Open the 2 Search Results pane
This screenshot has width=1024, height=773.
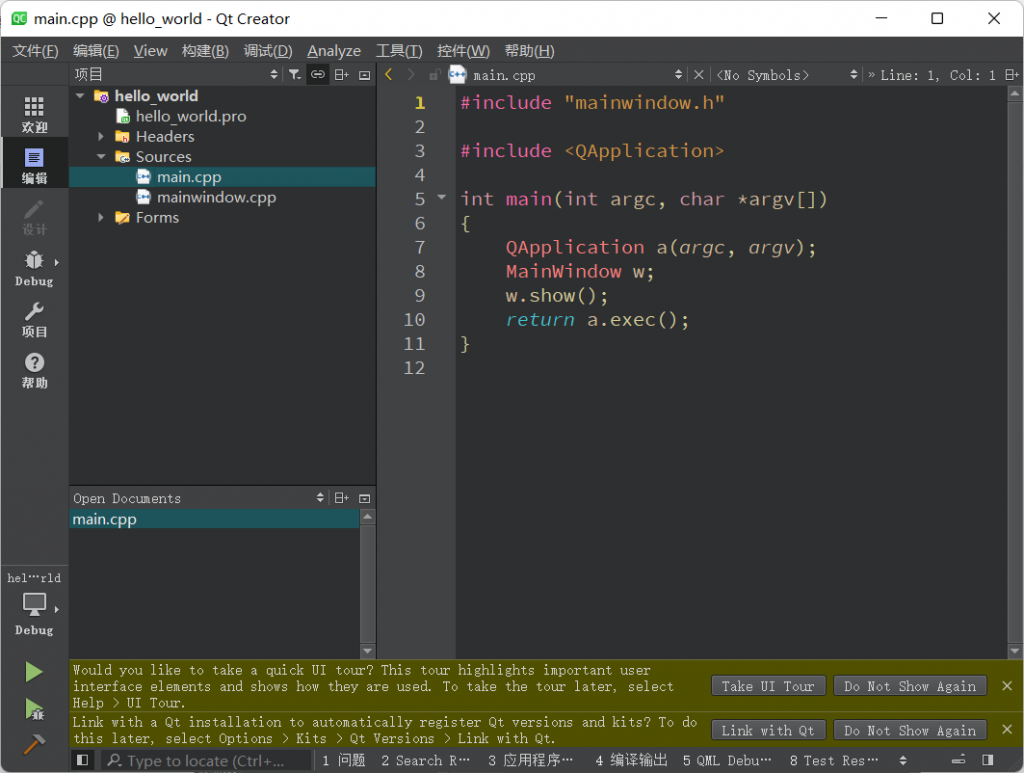tap(425, 760)
